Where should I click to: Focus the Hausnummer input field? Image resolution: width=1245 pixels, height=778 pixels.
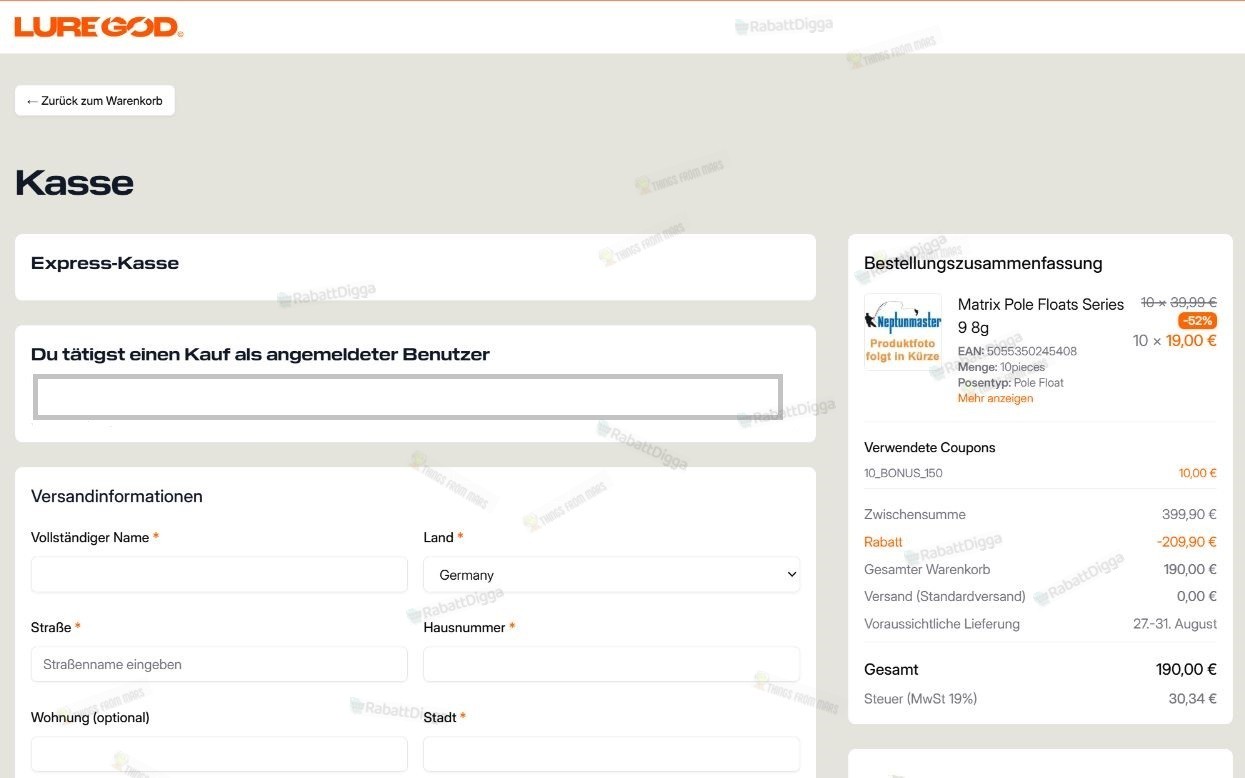[x=612, y=664]
